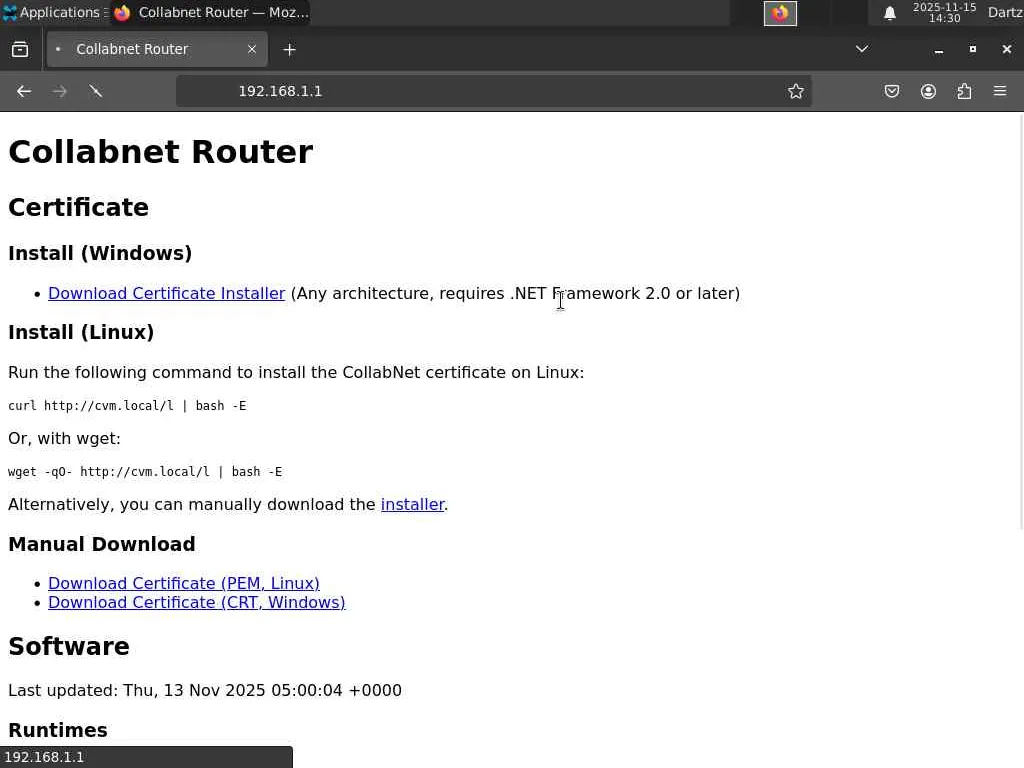The image size is (1024, 768).
Task: Click the curl http://cvm.local/l command text
Action: tap(127, 406)
